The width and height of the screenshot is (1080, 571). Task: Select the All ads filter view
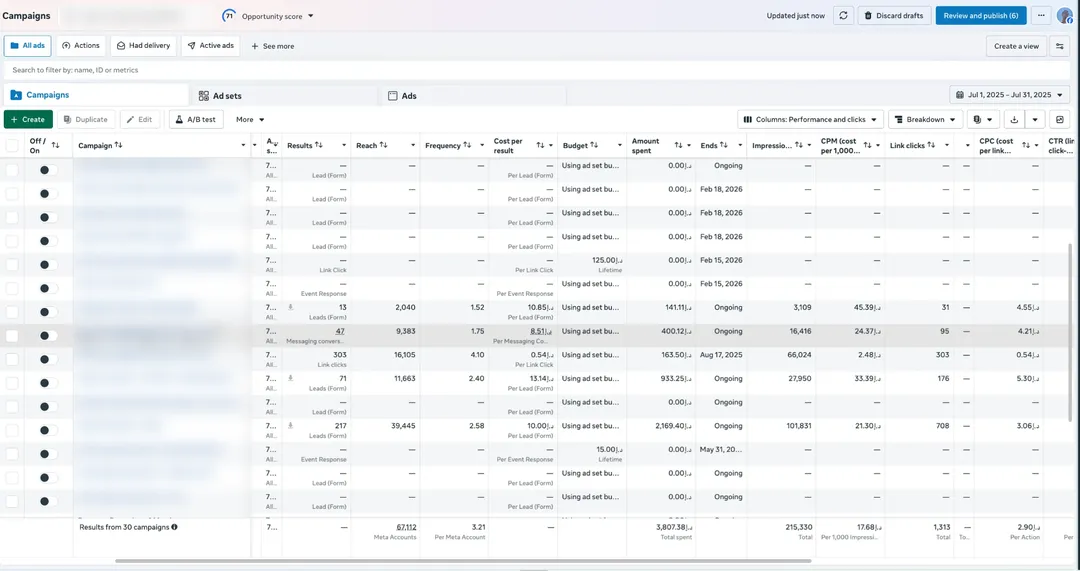(28, 46)
